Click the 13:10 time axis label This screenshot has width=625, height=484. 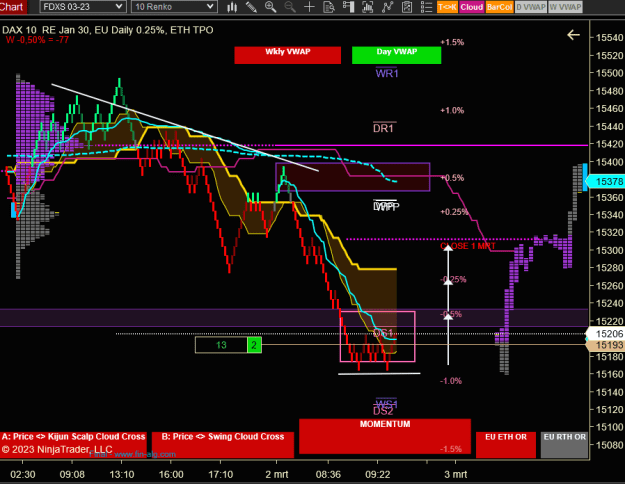122,474
